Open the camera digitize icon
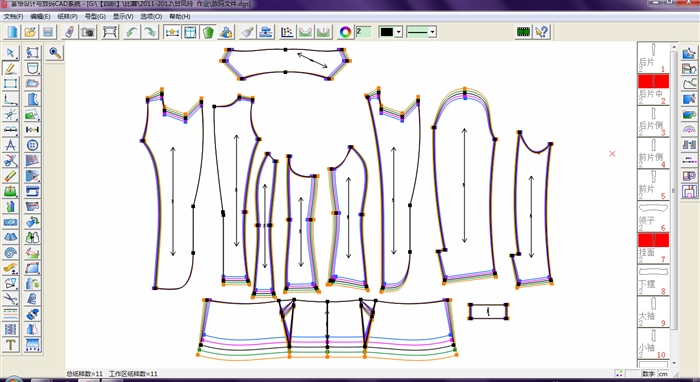 pos(88,32)
